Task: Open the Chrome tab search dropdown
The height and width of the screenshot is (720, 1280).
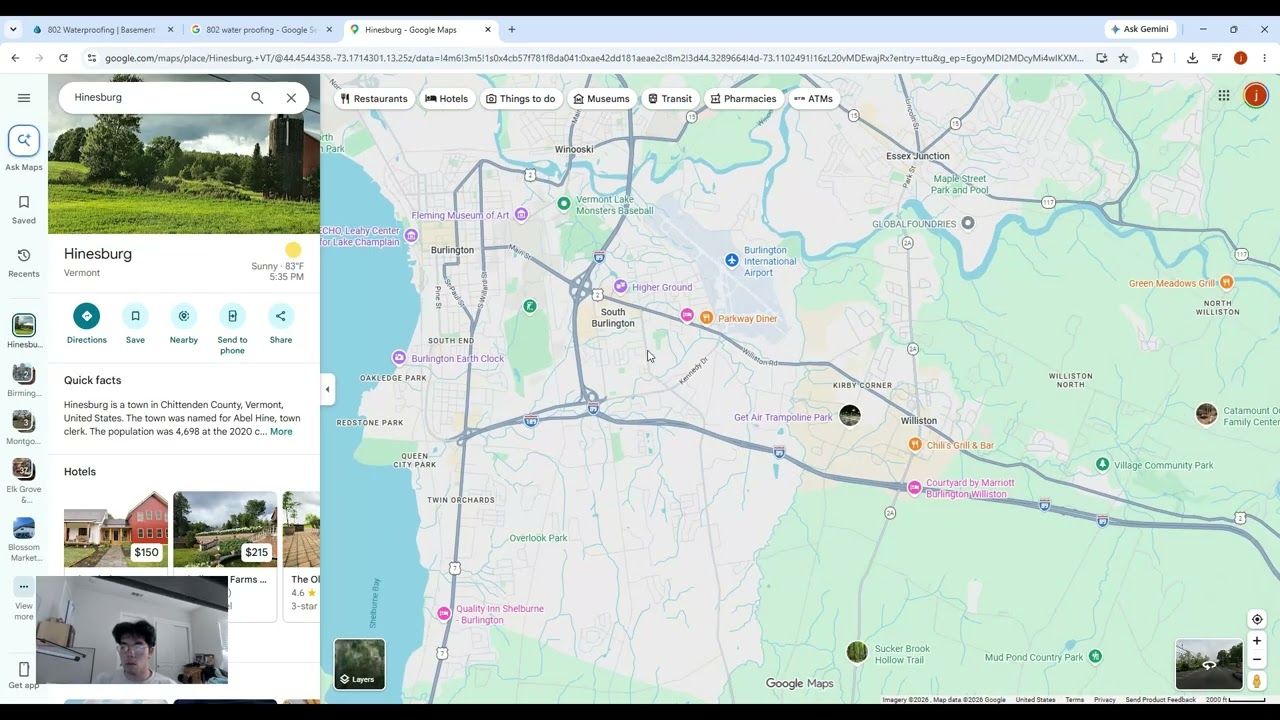Action: (13, 30)
